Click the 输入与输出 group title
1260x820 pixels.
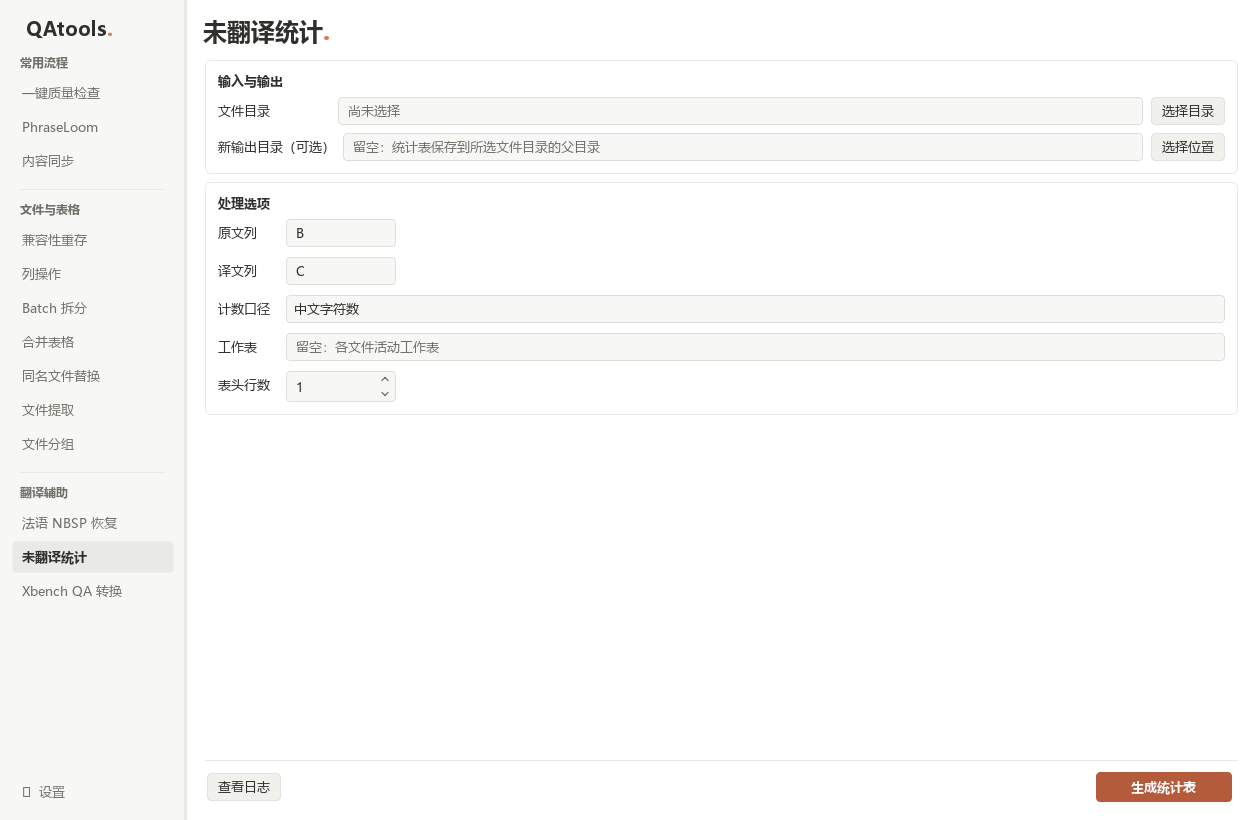[x=250, y=82]
